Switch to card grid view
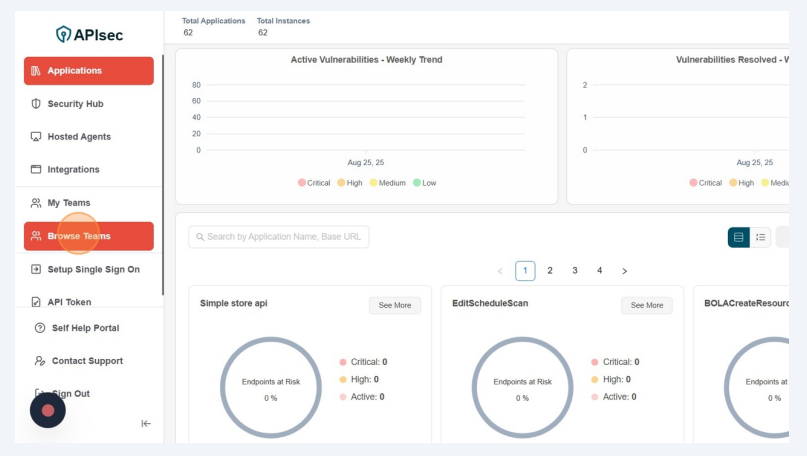This screenshot has height=456, width=807. [738, 237]
